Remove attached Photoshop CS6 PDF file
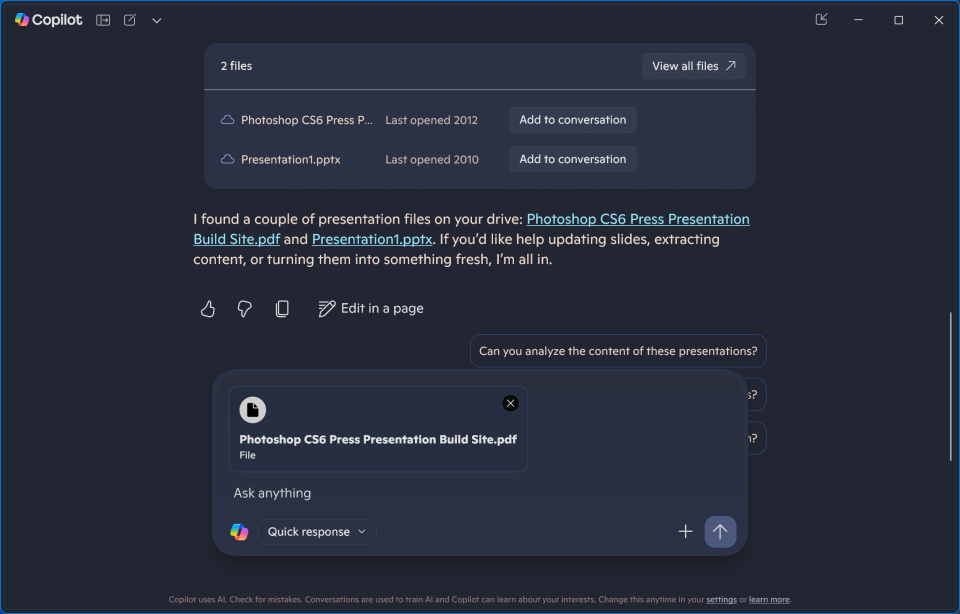 point(510,403)
